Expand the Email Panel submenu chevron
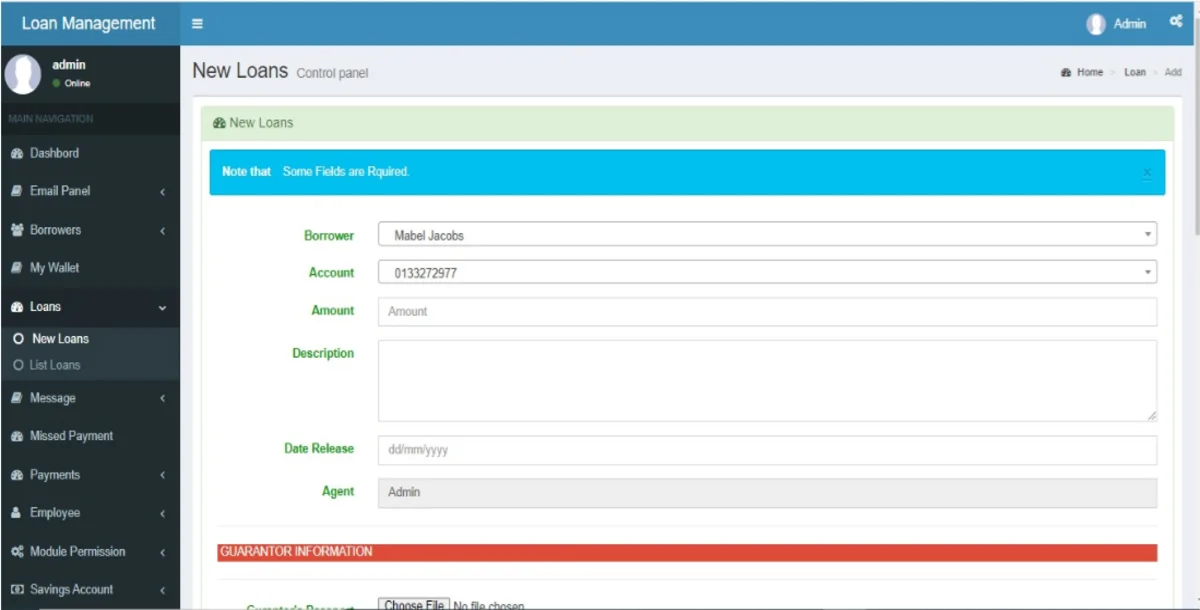This screenshot has width=1200, height=610. pyautogui.click(x=162, y=192)
